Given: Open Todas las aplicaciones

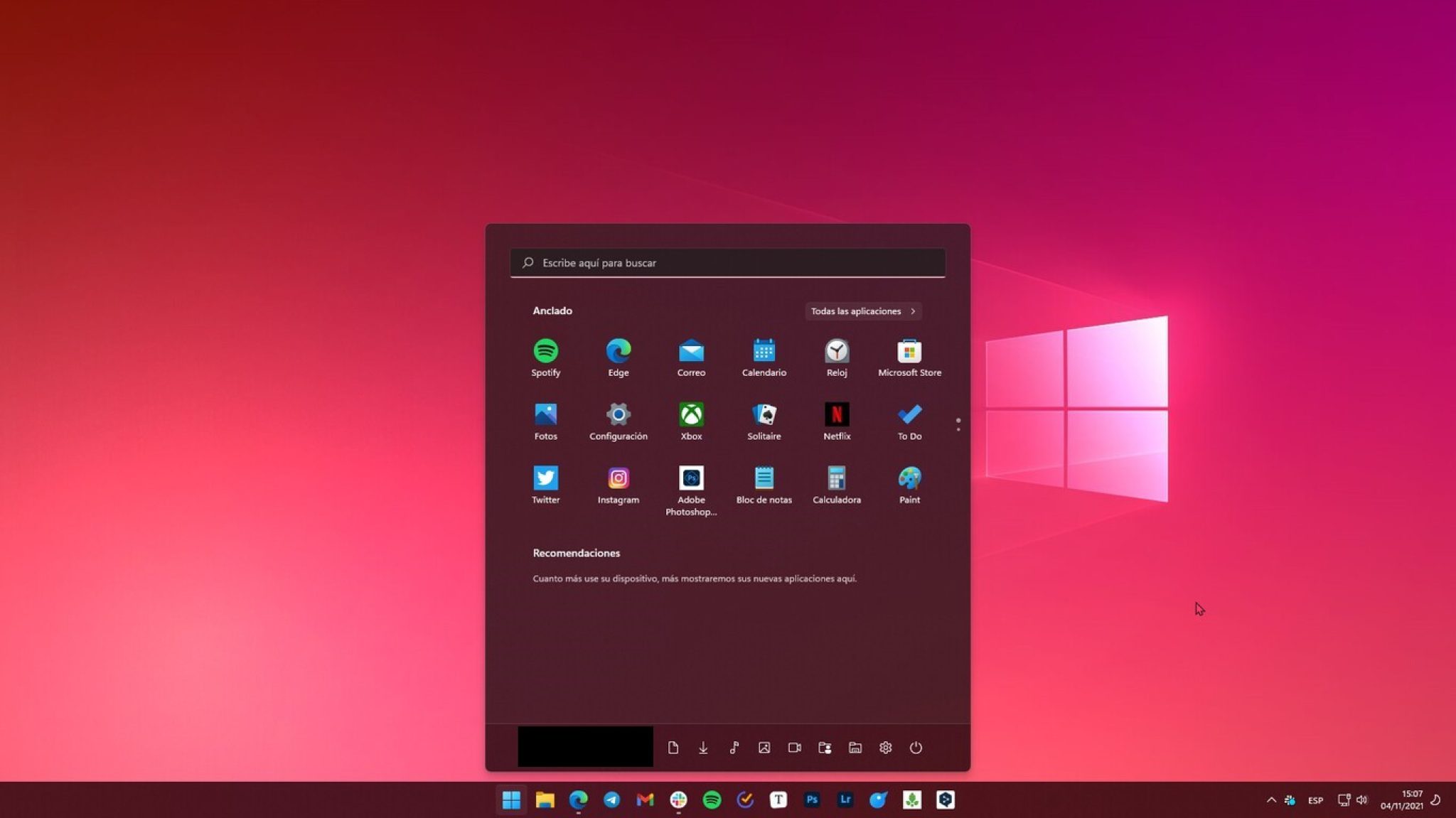Looking at the screenshot, I should [857, 311].
